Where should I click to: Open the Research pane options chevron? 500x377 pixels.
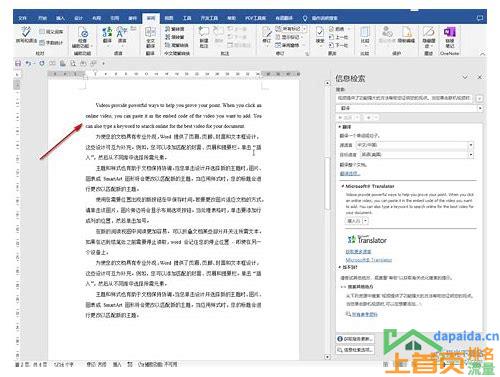pos(465,77)
